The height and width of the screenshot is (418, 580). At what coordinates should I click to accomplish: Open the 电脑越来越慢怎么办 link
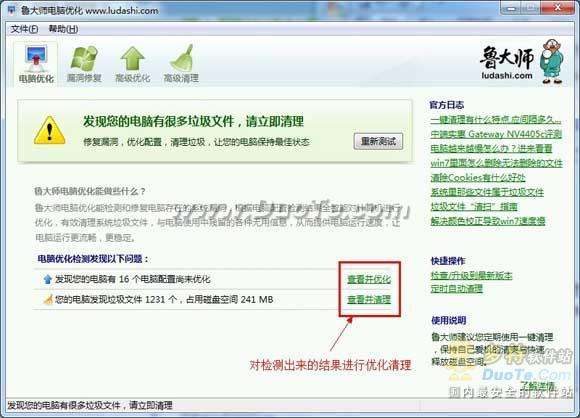(491, 149)
